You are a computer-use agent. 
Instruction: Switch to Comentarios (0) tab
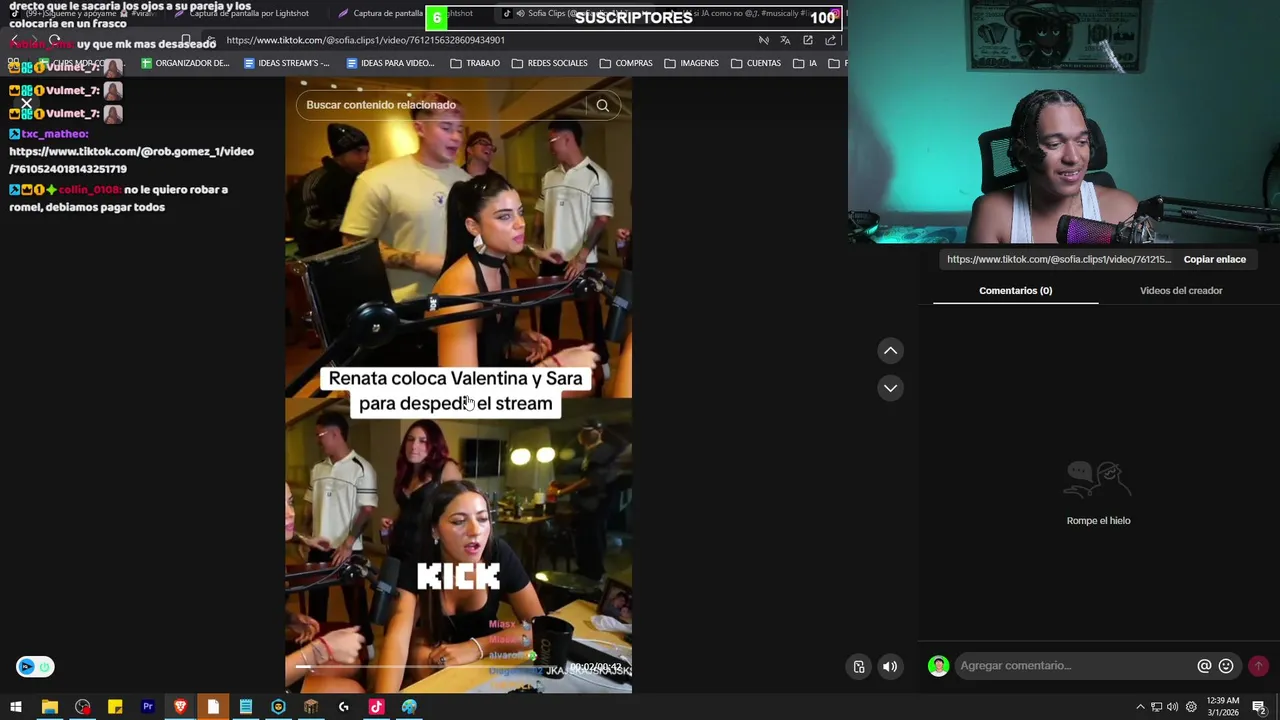coord(1015,291)
